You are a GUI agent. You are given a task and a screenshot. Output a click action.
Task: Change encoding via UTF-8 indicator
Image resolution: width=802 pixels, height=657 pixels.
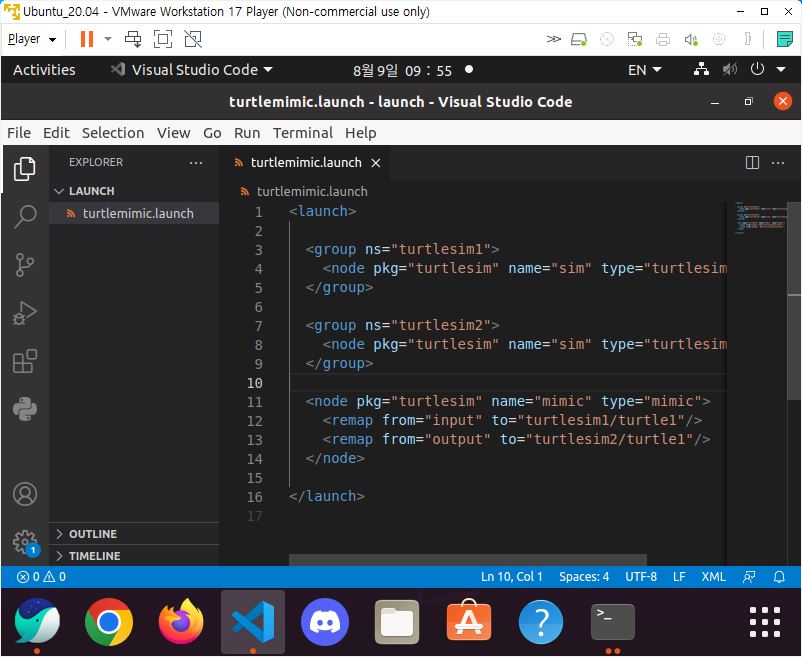click(x=641, y=577)
